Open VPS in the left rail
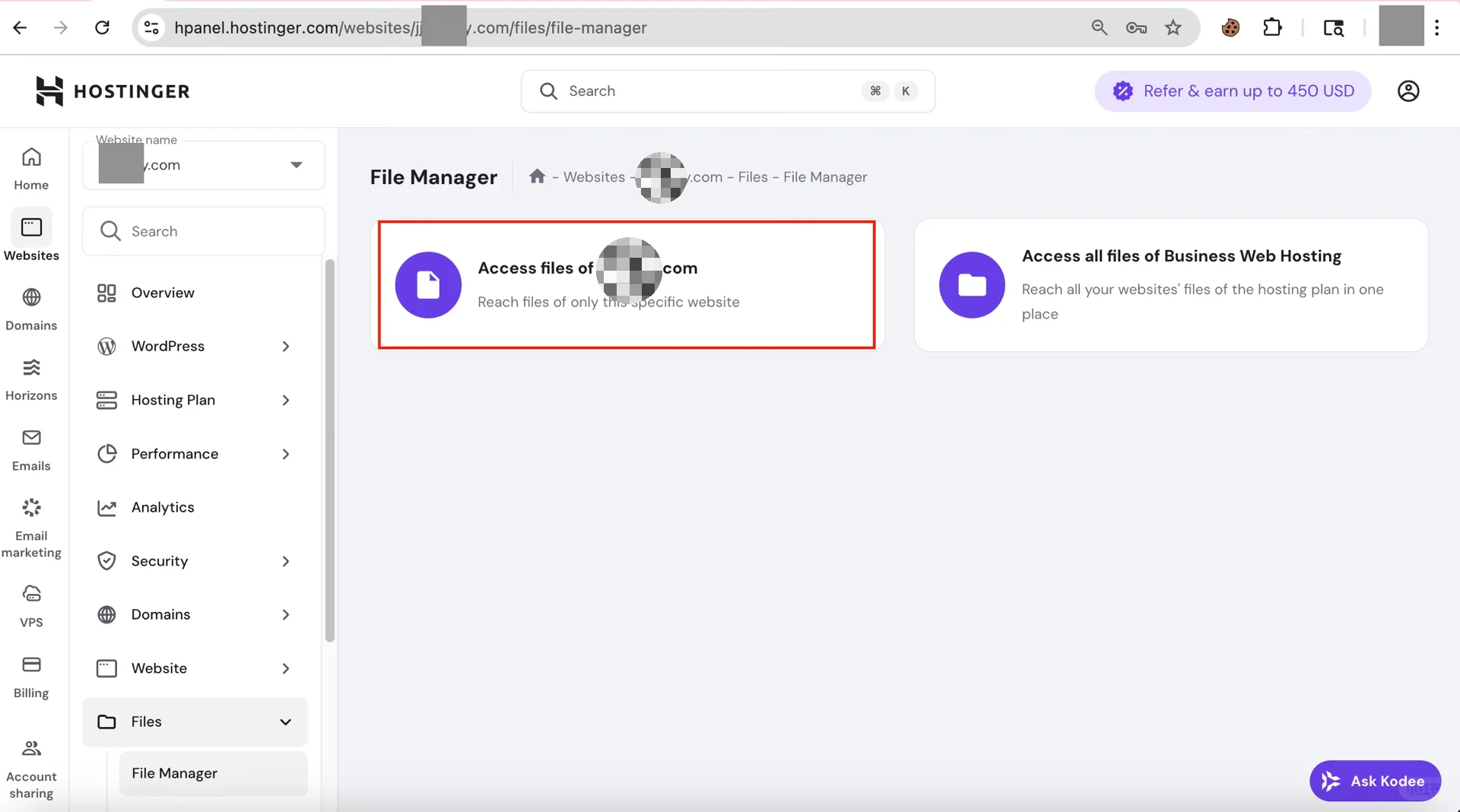 [31, 606]
